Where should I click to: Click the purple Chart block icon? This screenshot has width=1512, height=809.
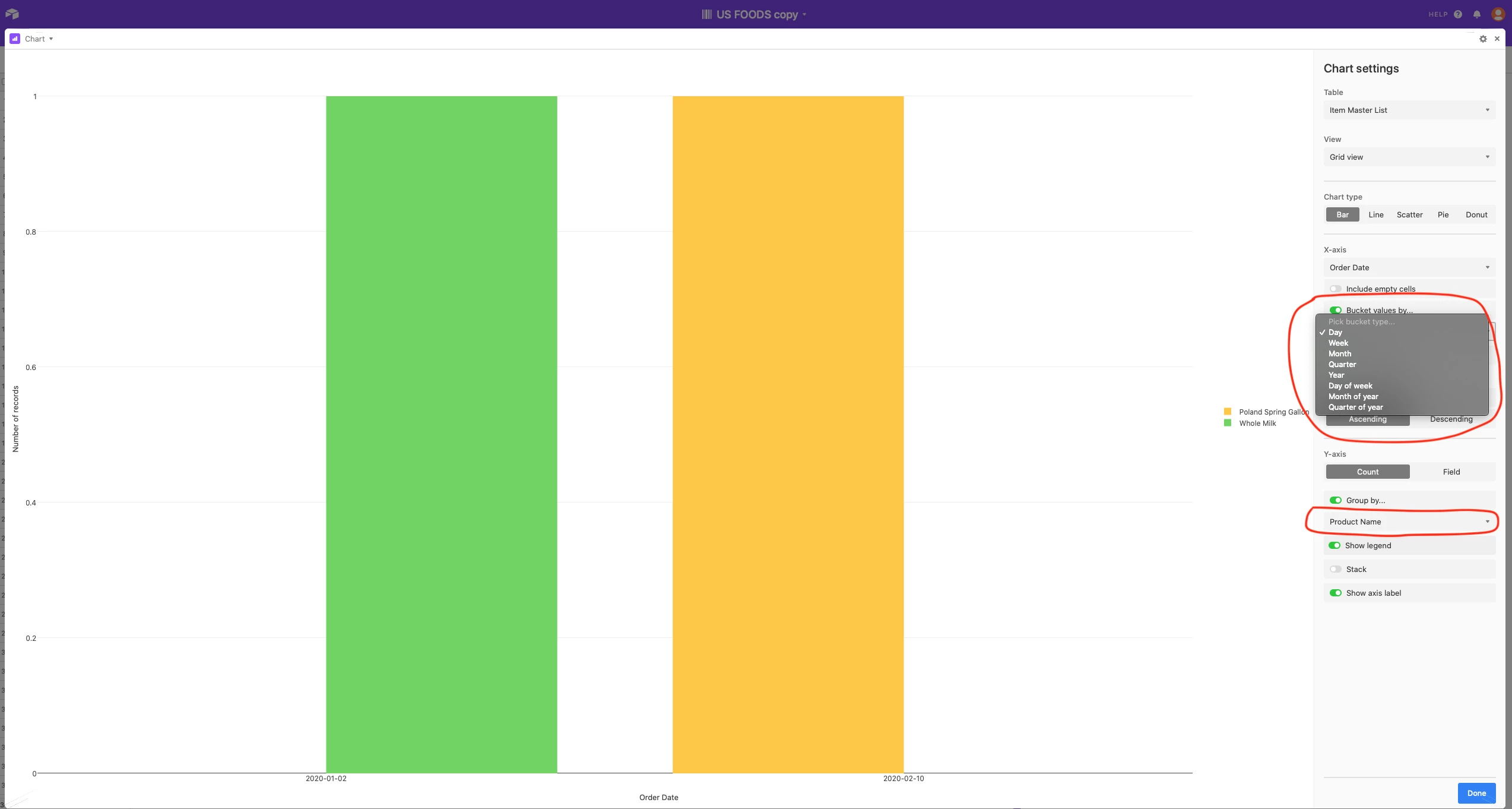pos(15,39)
